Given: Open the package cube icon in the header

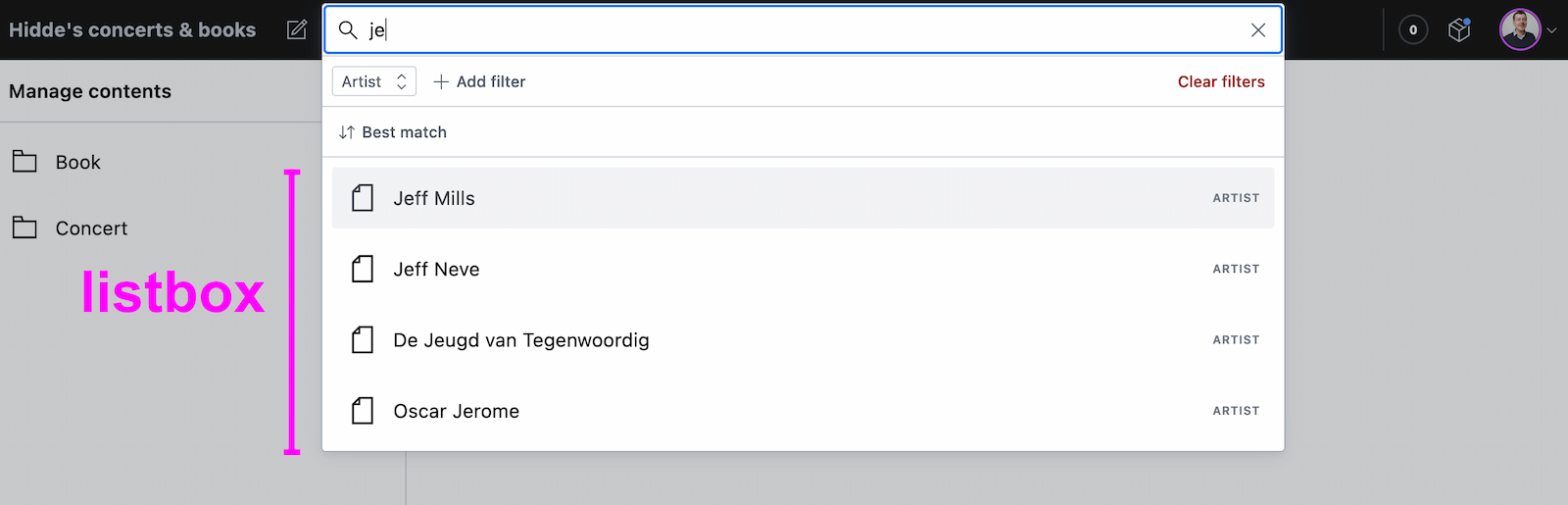Looking at the screenshot, I should coord(1459,30).
